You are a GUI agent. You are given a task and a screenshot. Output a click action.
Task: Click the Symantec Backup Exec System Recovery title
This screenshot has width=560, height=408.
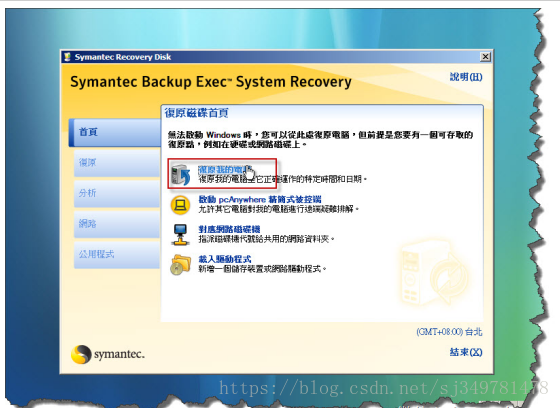click(x=211, y=82)
